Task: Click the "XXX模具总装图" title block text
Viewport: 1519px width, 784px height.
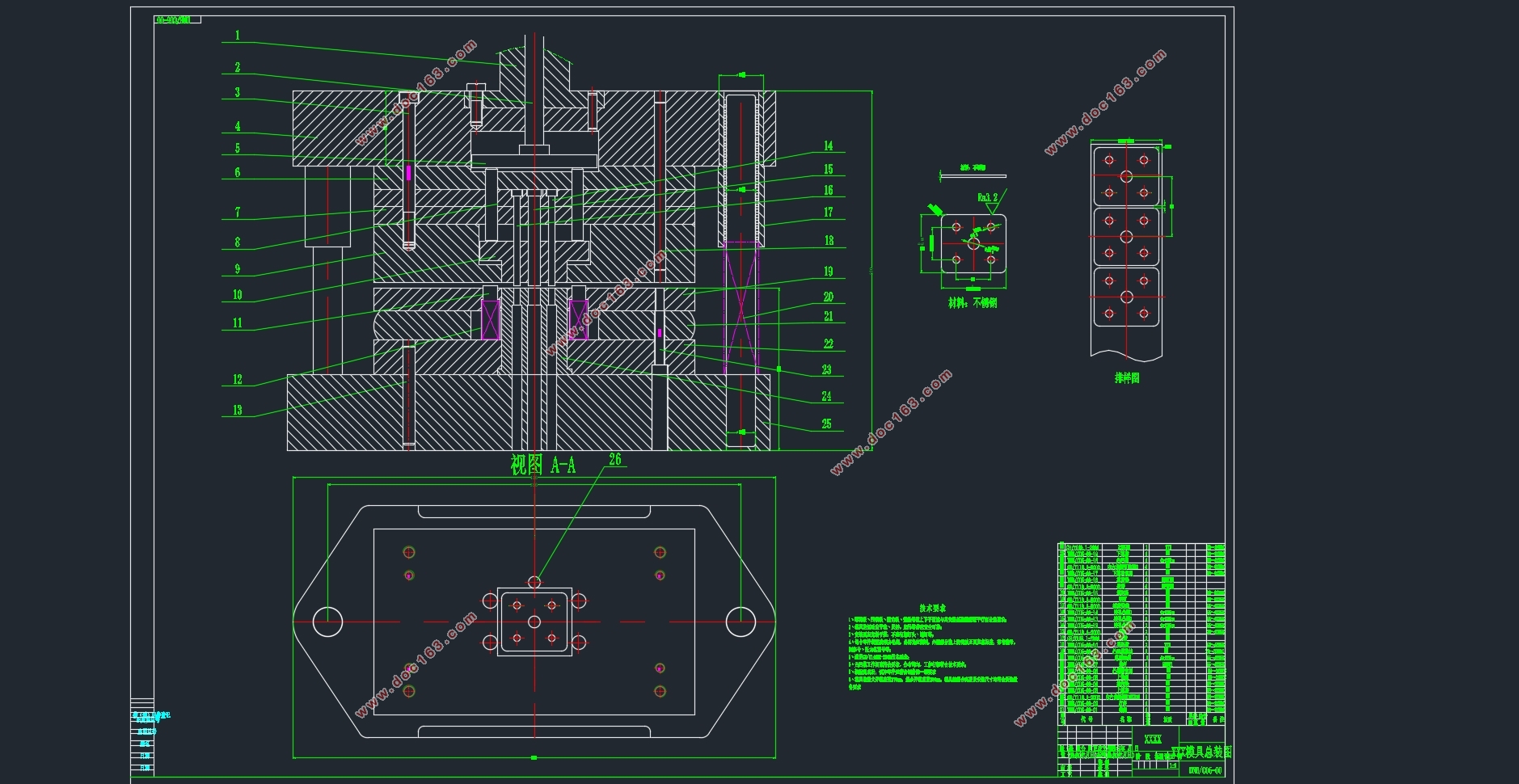Action: coord(1201,752)
